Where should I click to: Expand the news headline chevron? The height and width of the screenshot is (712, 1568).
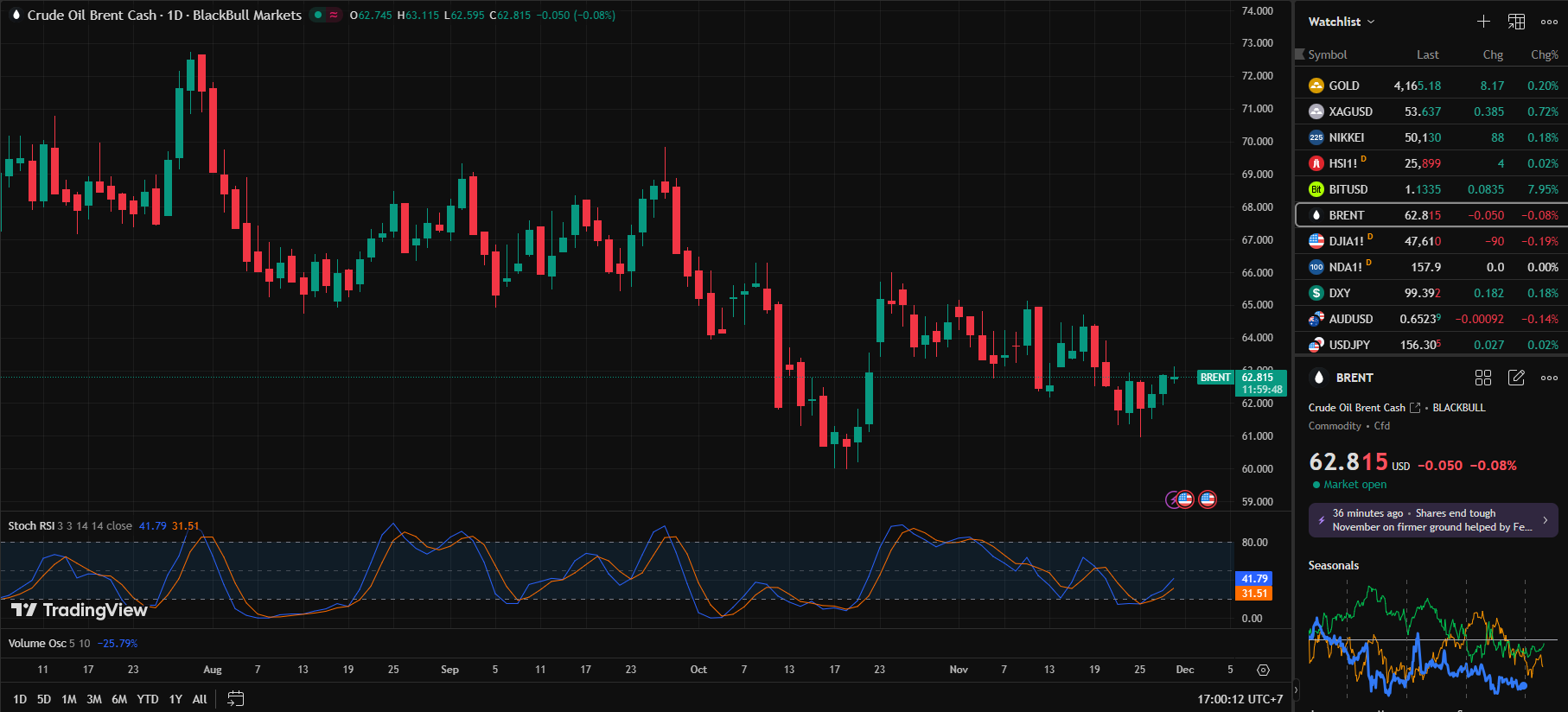pos(1546,520)
